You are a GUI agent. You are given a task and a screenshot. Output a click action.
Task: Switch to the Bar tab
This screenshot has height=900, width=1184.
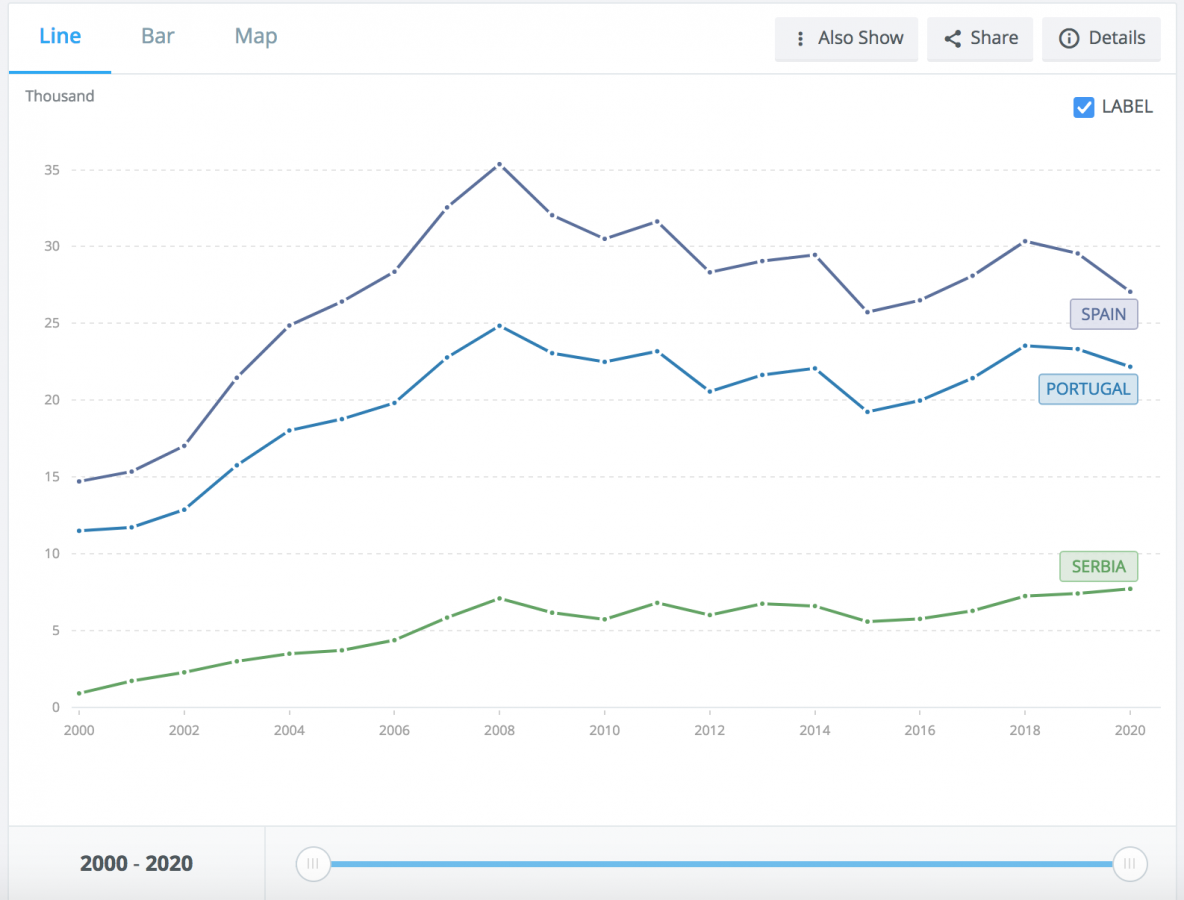pos(158,37)
